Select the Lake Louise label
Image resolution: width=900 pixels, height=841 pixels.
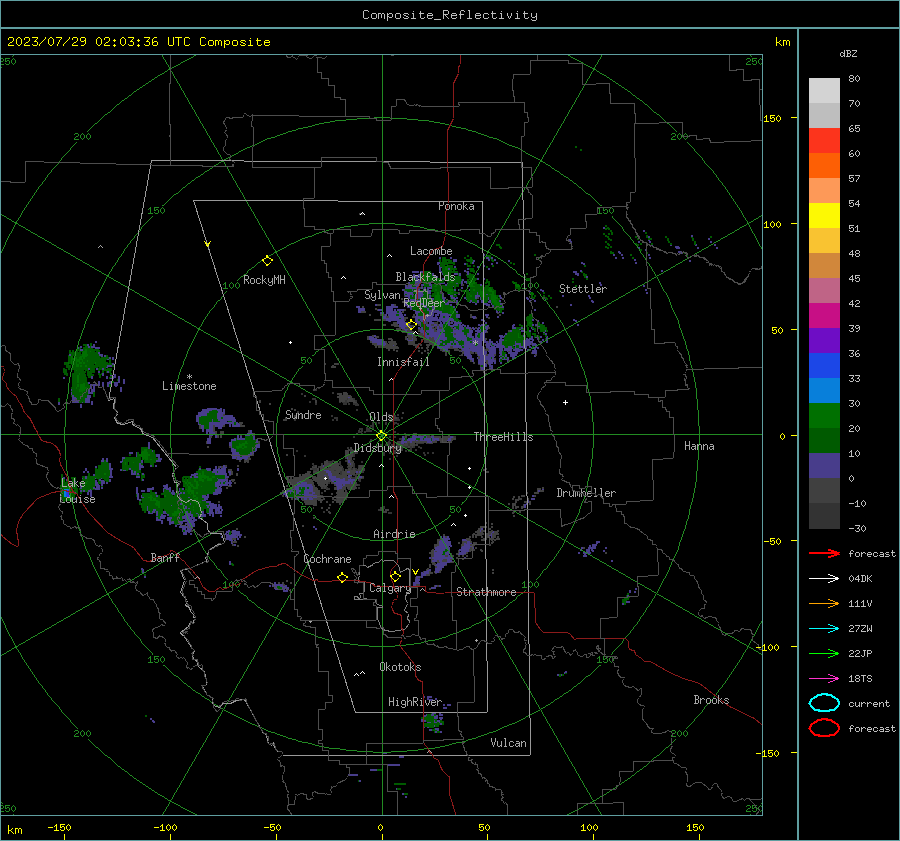[x=77, y=491]
